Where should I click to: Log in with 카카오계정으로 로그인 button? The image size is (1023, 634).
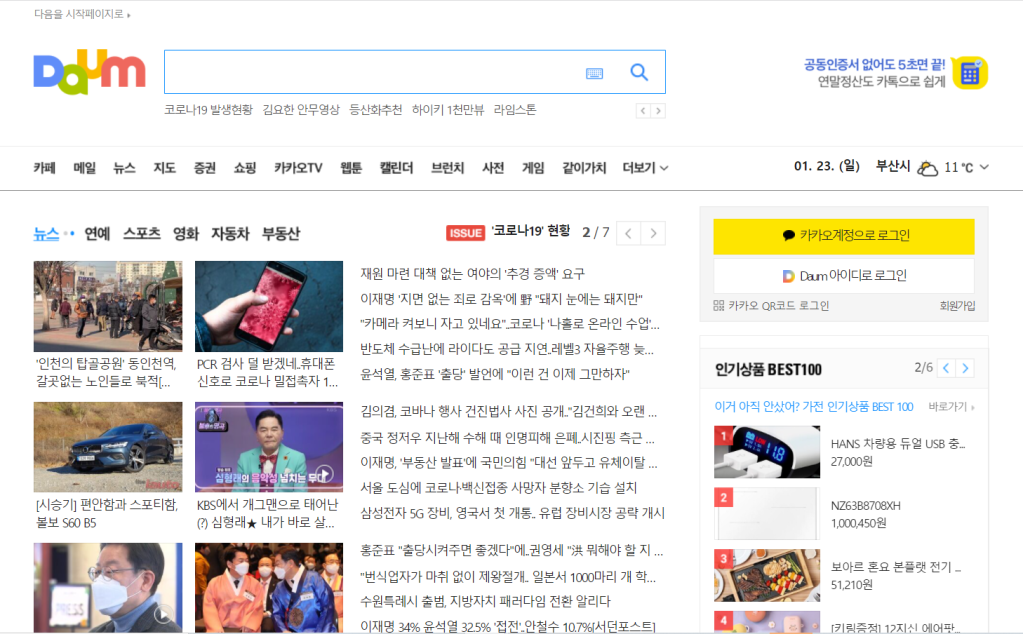coord(843,236)
